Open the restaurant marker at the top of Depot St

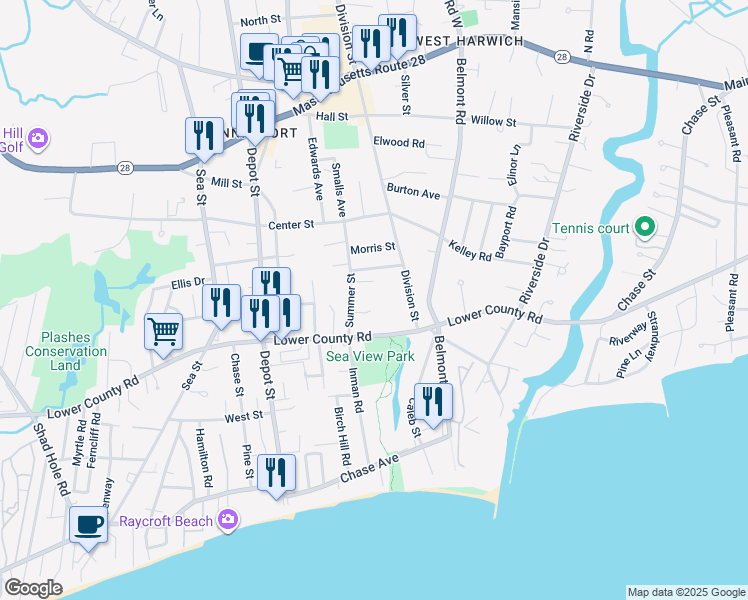pyautogui.click(x=255, y=122)
